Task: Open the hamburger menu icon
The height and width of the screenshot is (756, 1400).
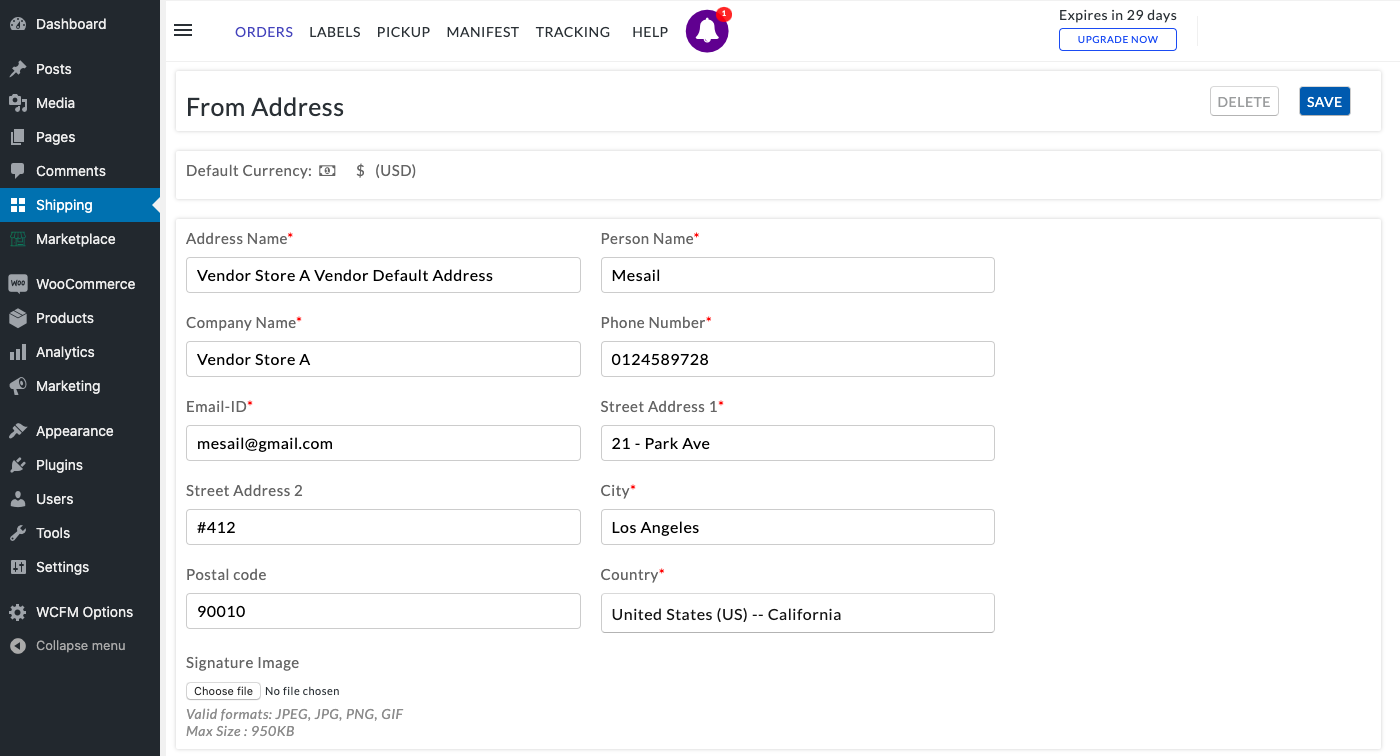Action: tap(183, 30)
